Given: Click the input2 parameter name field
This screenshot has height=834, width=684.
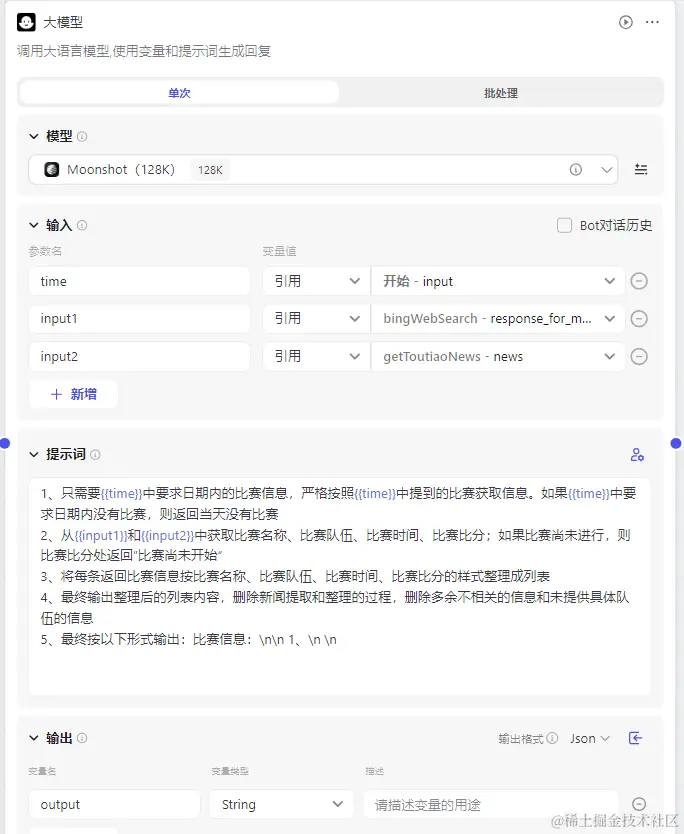Looking at the screenshot, I should click(139, 356).
